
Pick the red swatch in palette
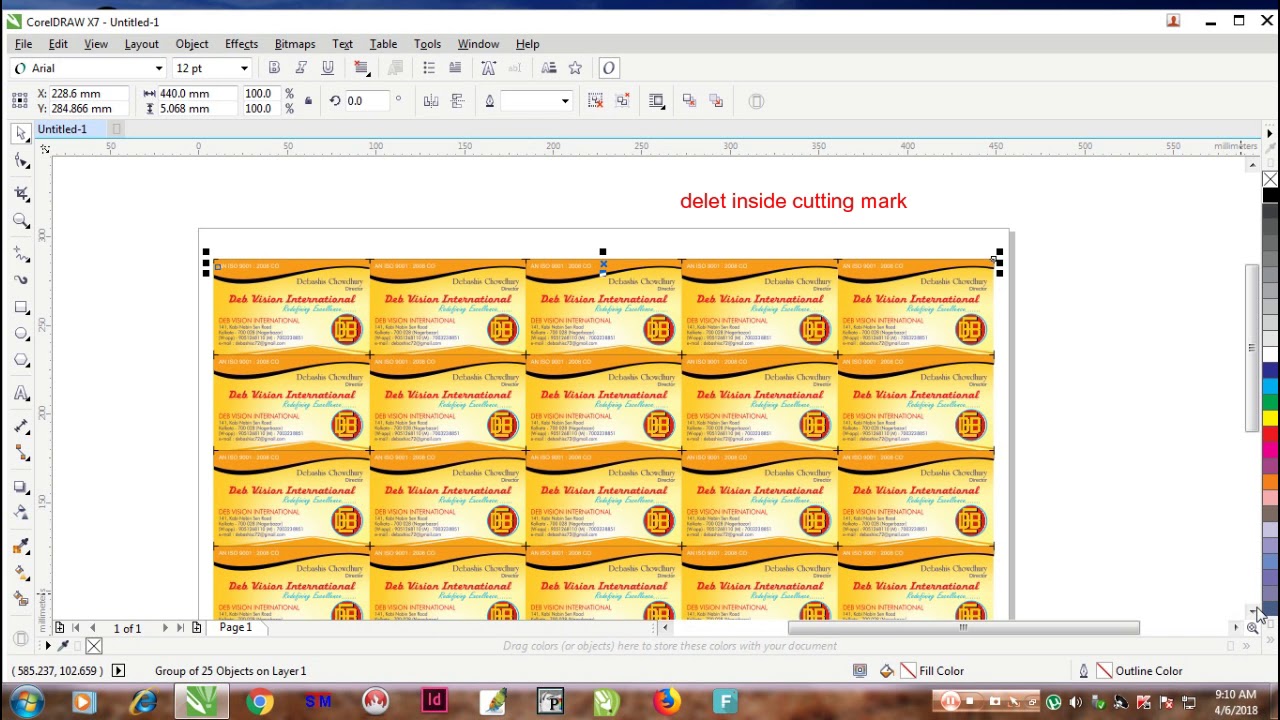[1270, 433]
